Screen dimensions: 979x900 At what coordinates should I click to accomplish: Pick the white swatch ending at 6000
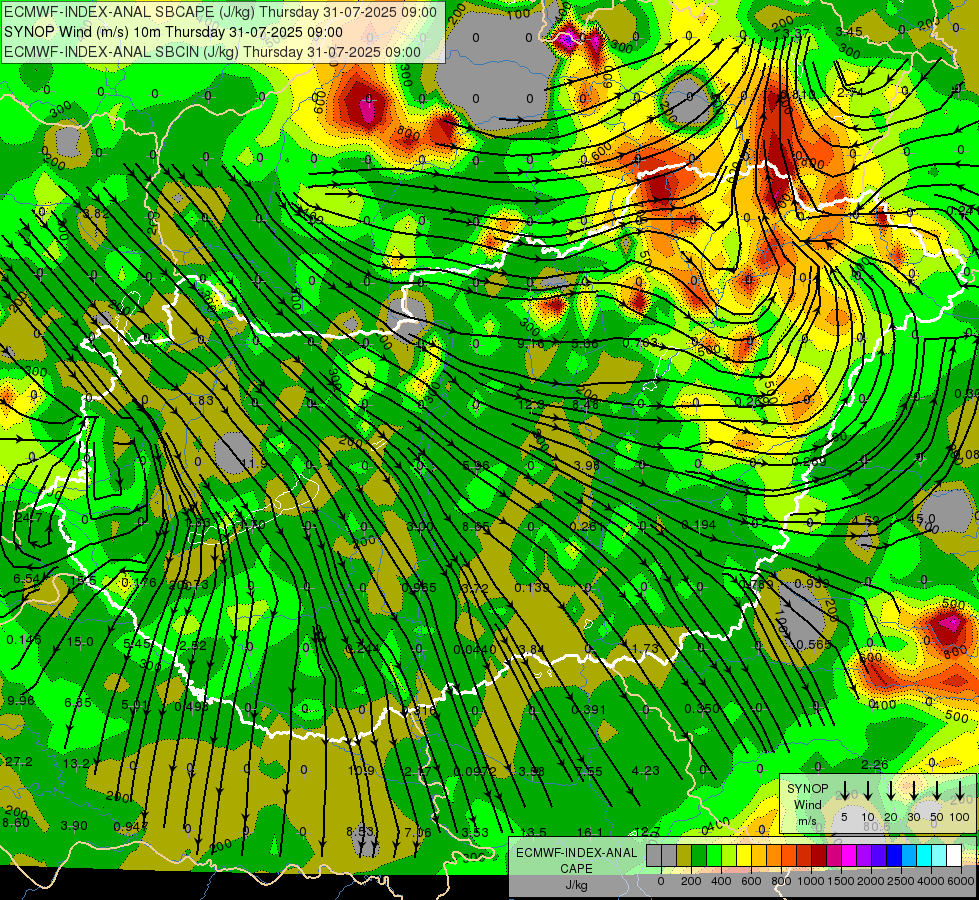coord(953,856)
